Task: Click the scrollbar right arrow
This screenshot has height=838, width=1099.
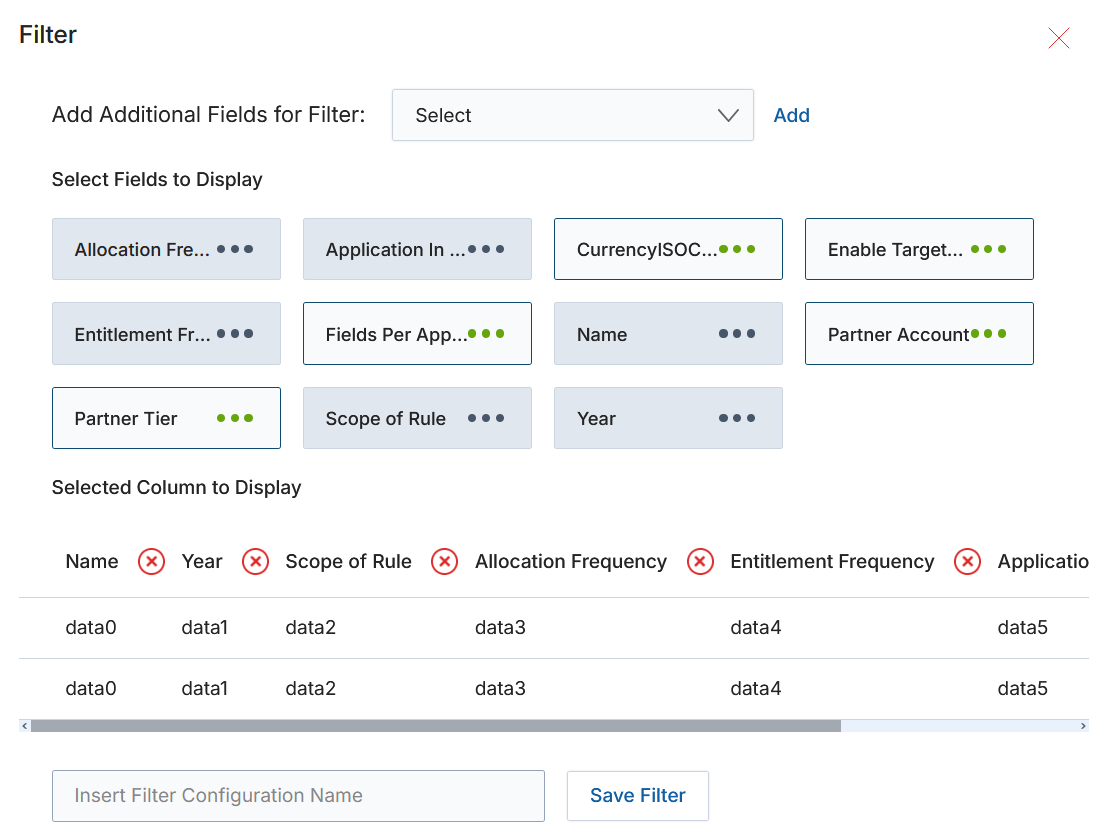Action: (1084, 726)
